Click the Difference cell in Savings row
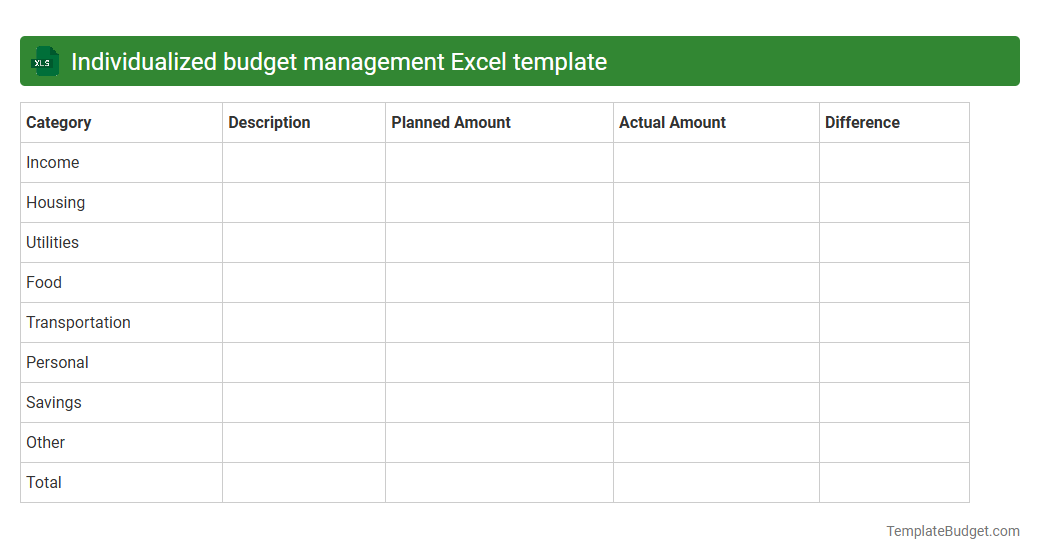Image resolution: width=1040 pixels, height=560 pixels. point(894,403)
